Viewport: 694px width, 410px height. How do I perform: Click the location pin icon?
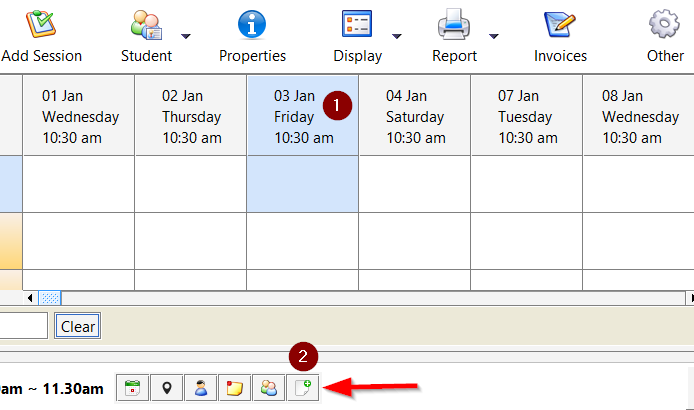pyautogui.click(x=167, y=388)
